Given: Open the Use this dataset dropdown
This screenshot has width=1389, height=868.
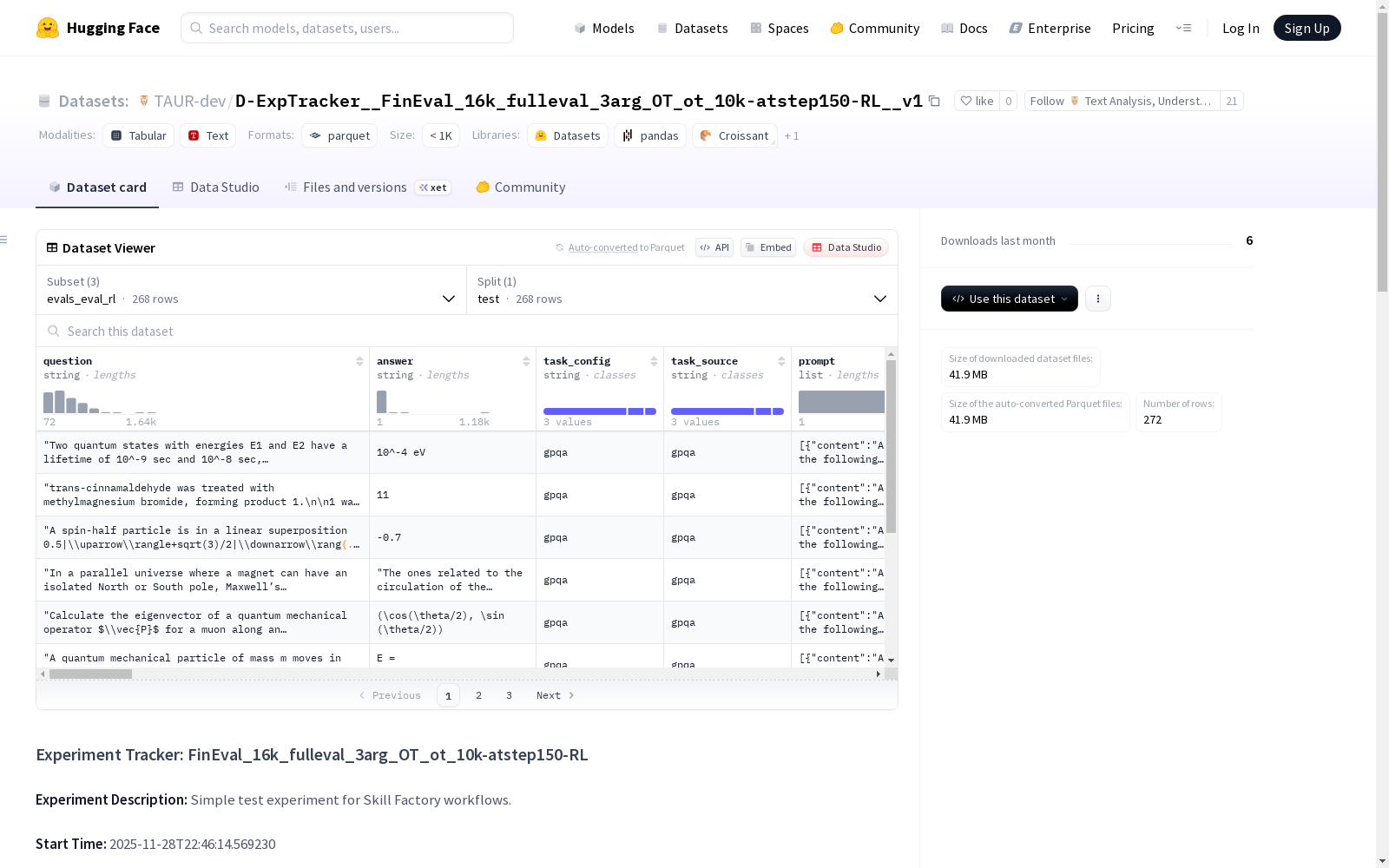Looking at the screenshot, I should [1010, 299].
